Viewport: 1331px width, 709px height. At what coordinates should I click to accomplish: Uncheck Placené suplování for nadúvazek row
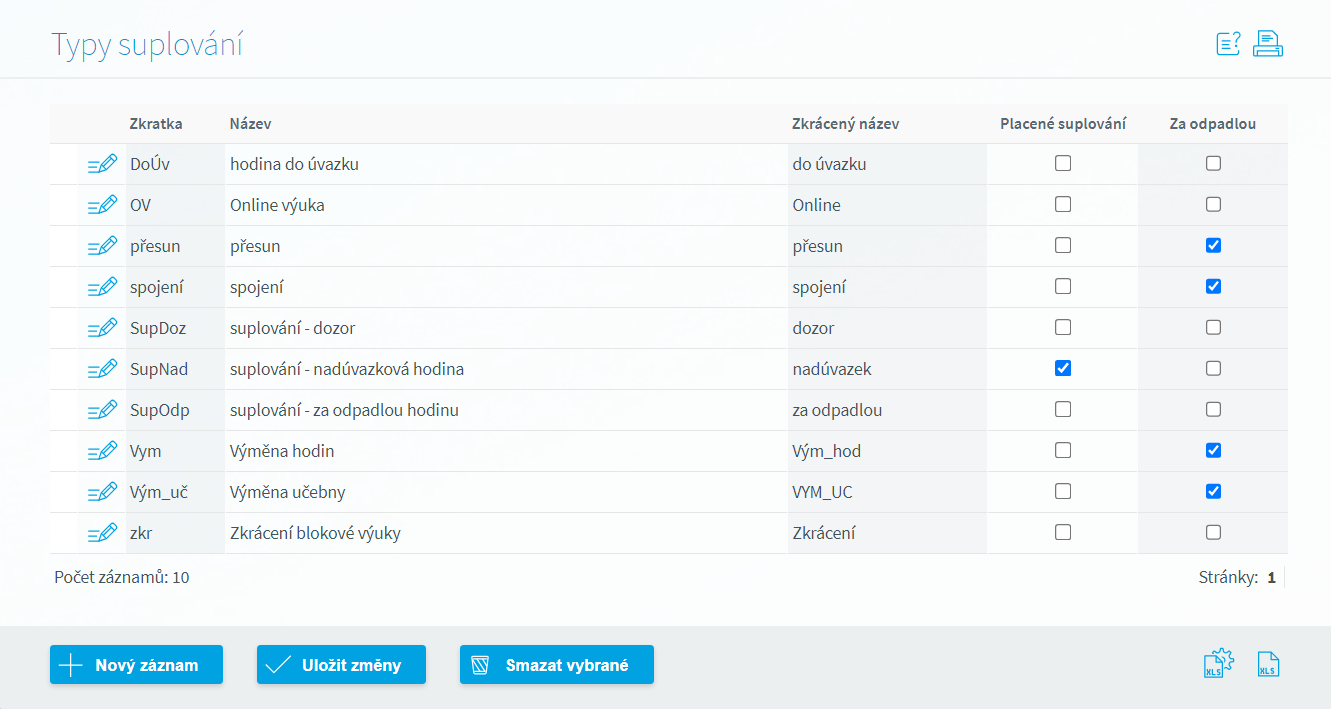[x=1063, y=368]
